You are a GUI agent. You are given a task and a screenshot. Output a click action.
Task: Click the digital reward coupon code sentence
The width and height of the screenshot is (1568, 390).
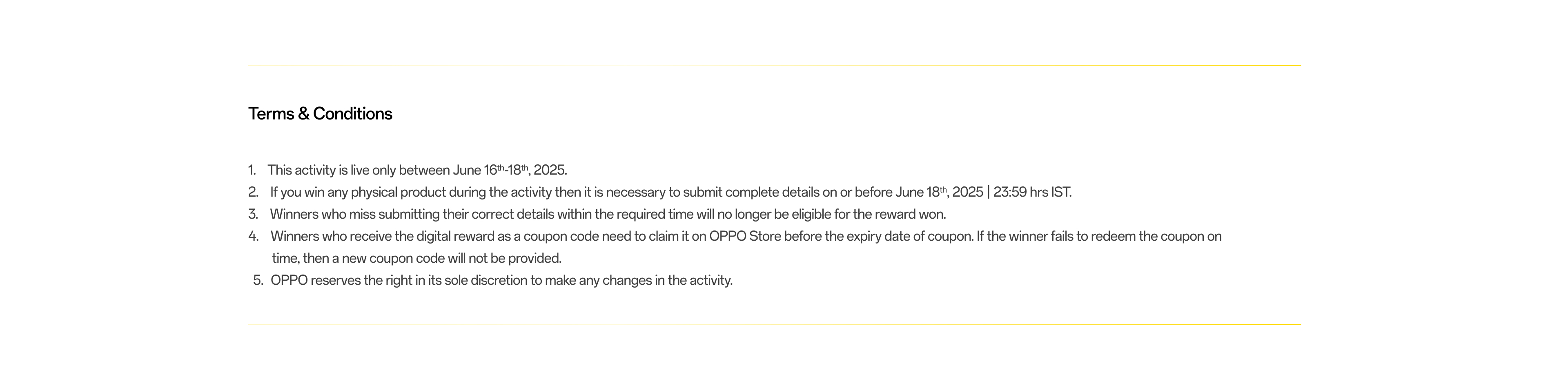click(621, 236)
